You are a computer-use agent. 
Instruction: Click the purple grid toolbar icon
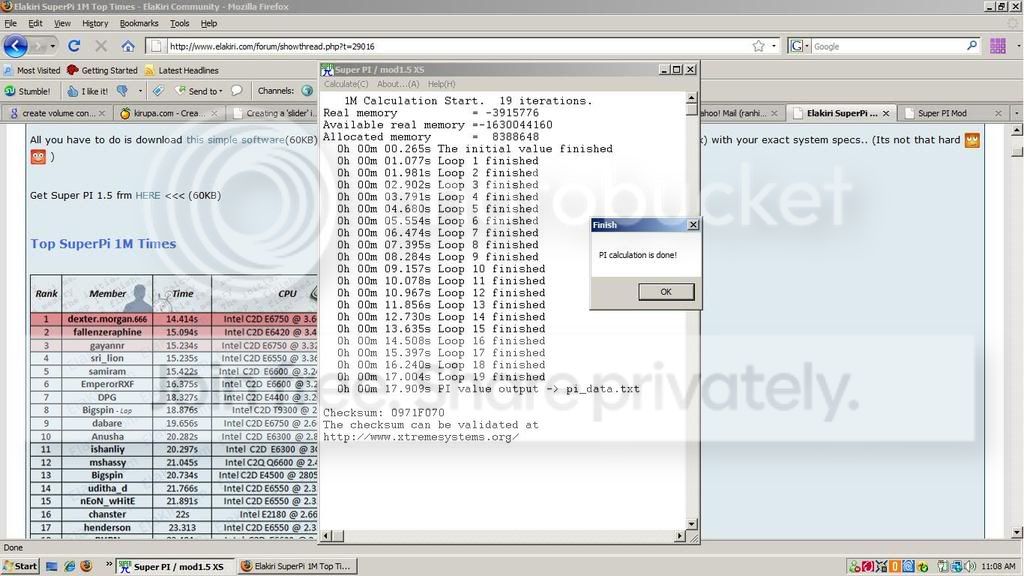pos(997,46)
